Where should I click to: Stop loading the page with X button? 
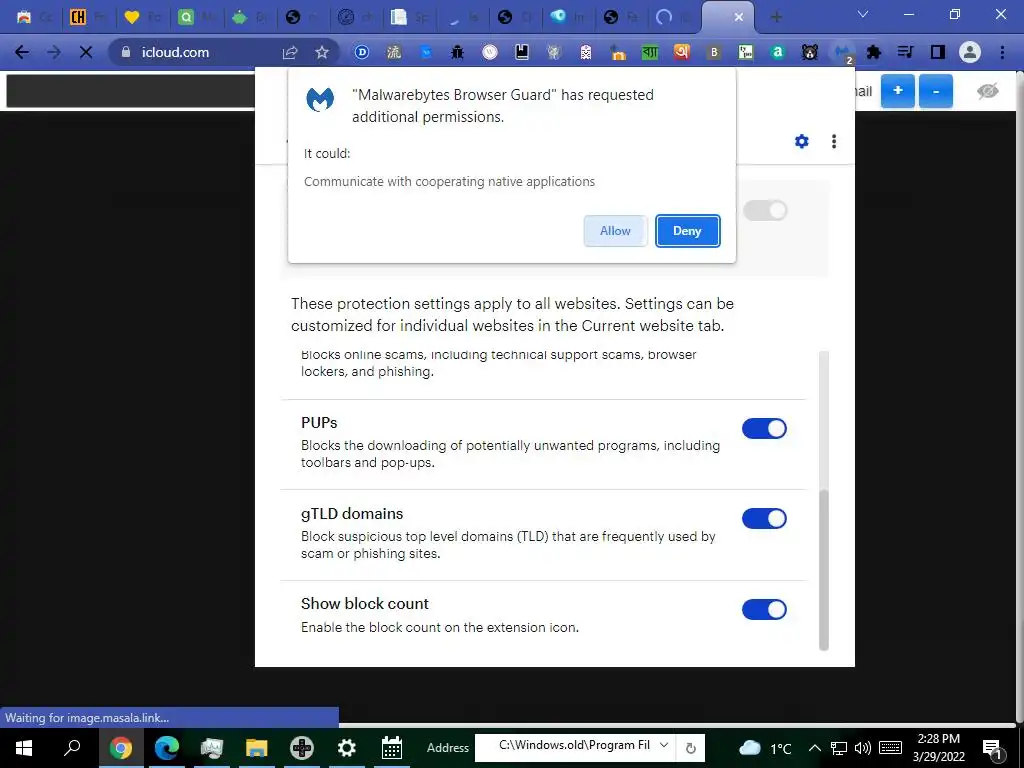click(86, 52)
